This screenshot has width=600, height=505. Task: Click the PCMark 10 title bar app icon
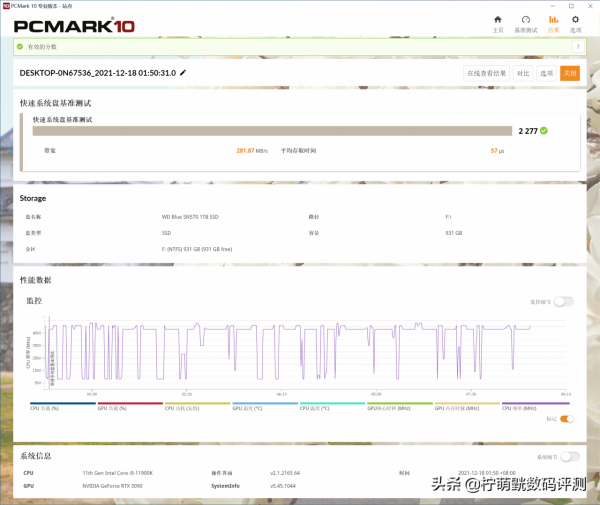tap(6, 6)
